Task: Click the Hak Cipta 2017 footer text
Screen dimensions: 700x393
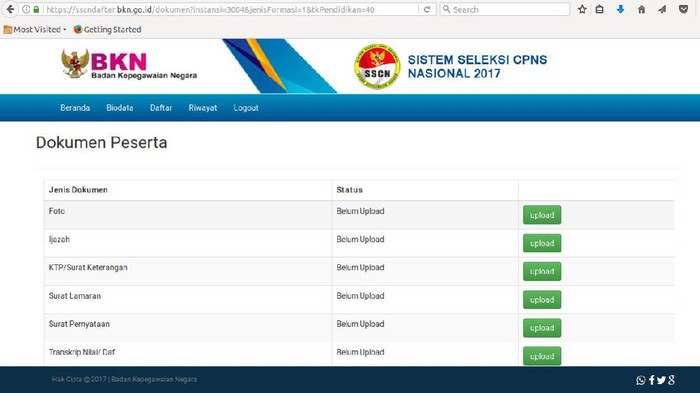Action: 124,379
